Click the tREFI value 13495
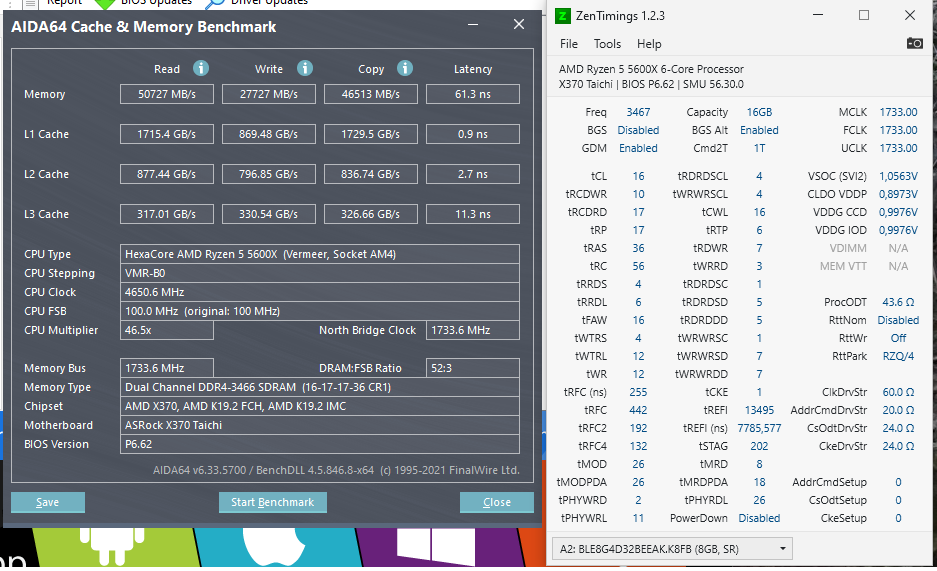 [x=759, y=410]
